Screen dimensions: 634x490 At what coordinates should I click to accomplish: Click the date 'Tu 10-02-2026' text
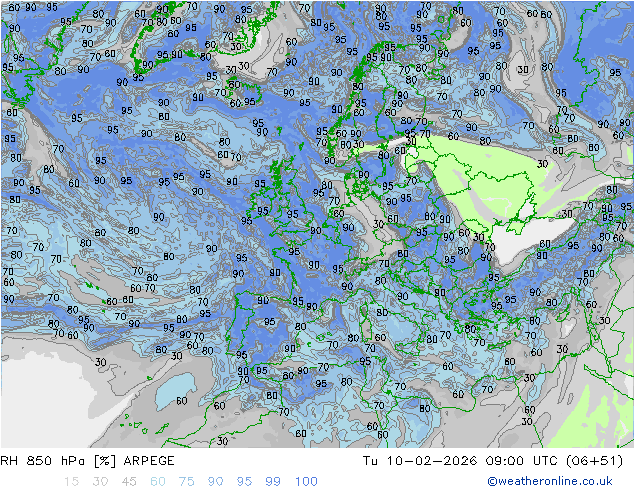[420, 461]
